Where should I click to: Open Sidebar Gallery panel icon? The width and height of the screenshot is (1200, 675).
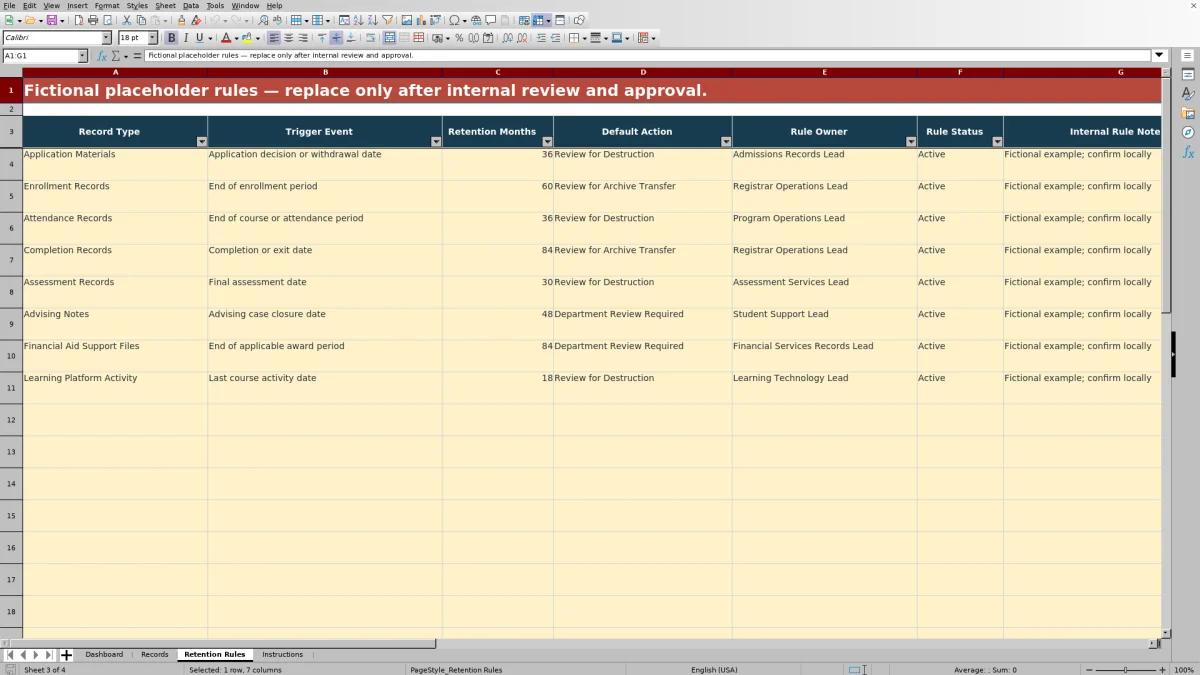[1188, 113]
